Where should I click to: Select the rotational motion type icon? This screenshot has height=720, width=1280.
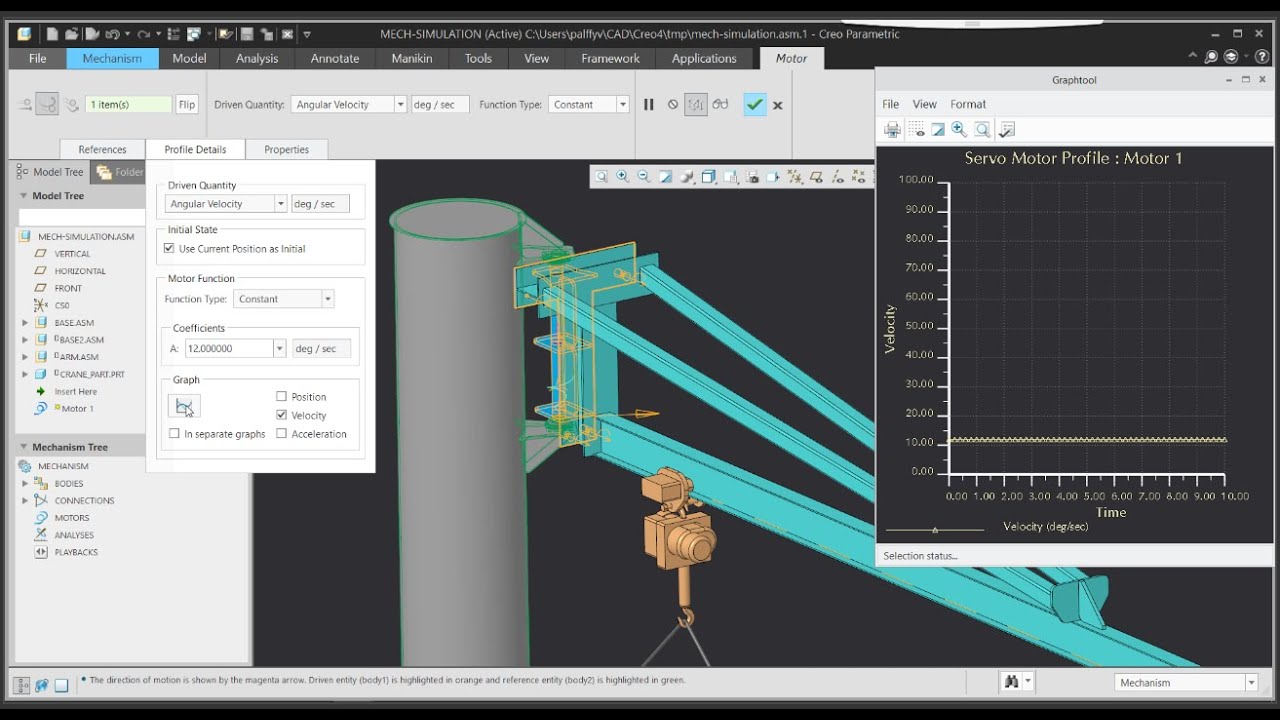coord(47,104)
